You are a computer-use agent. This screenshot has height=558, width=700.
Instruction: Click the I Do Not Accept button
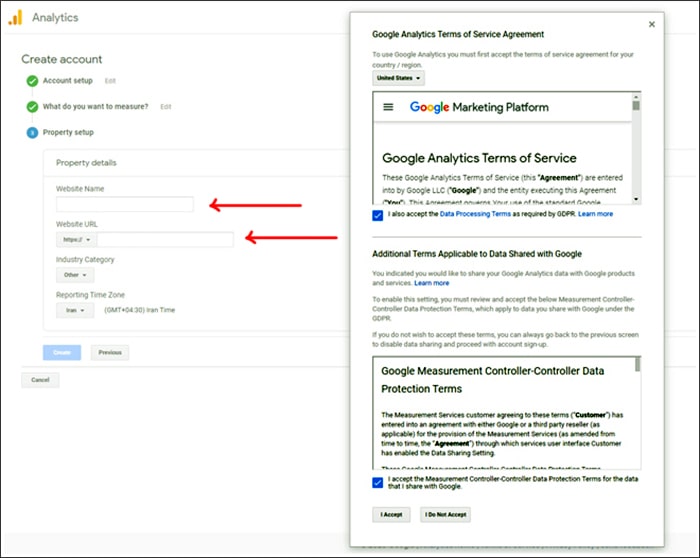click(x=445, y=515)
